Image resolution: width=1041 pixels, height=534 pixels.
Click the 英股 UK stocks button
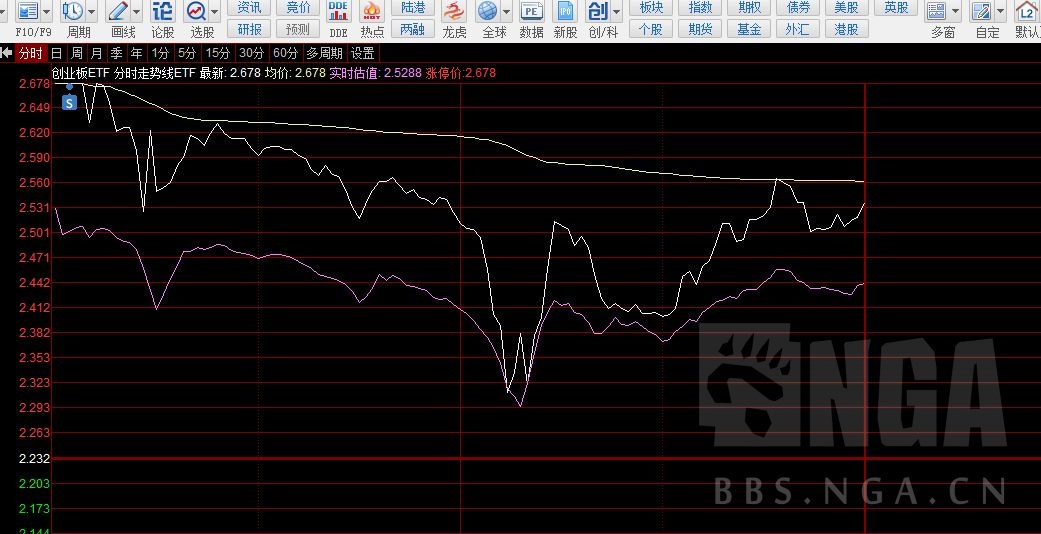896,7
